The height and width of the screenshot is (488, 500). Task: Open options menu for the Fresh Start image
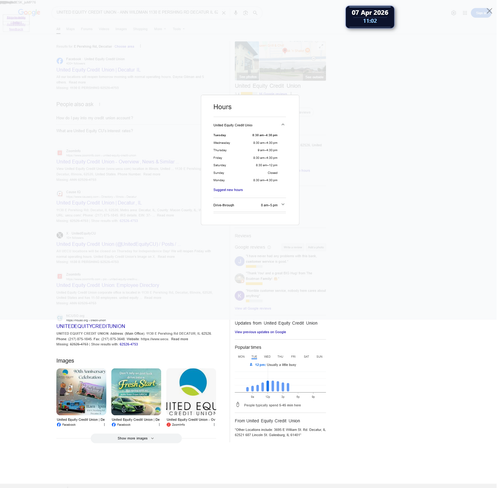pyautogui.click(x=159, y=425)
